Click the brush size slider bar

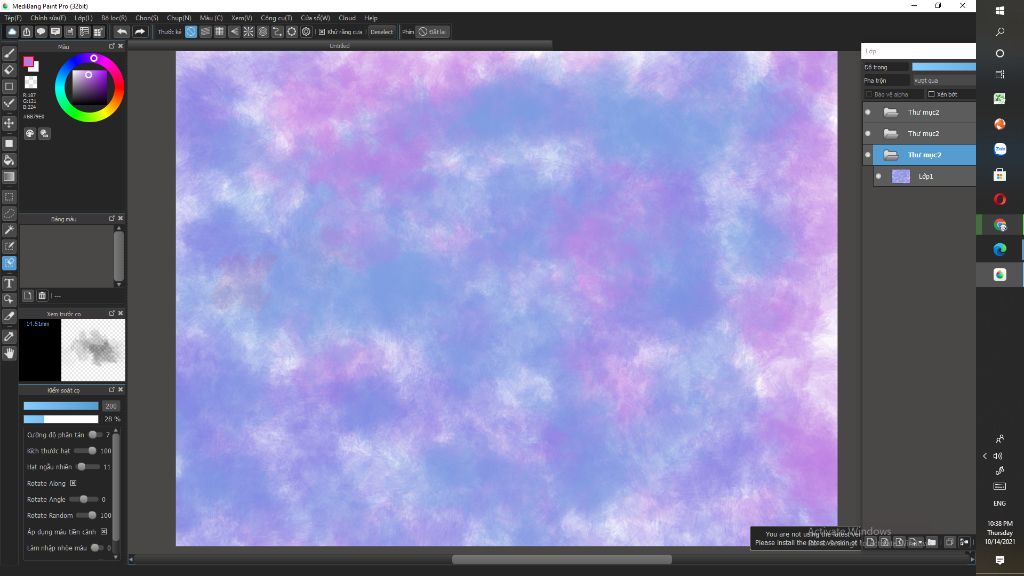[61, 406]
